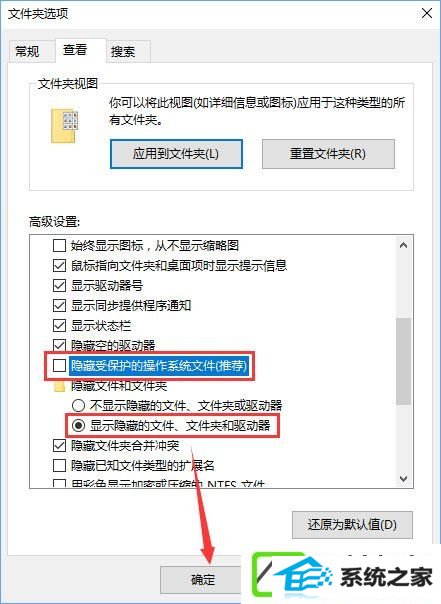Switch to the 常规 tab

click(x=27, y=51)
